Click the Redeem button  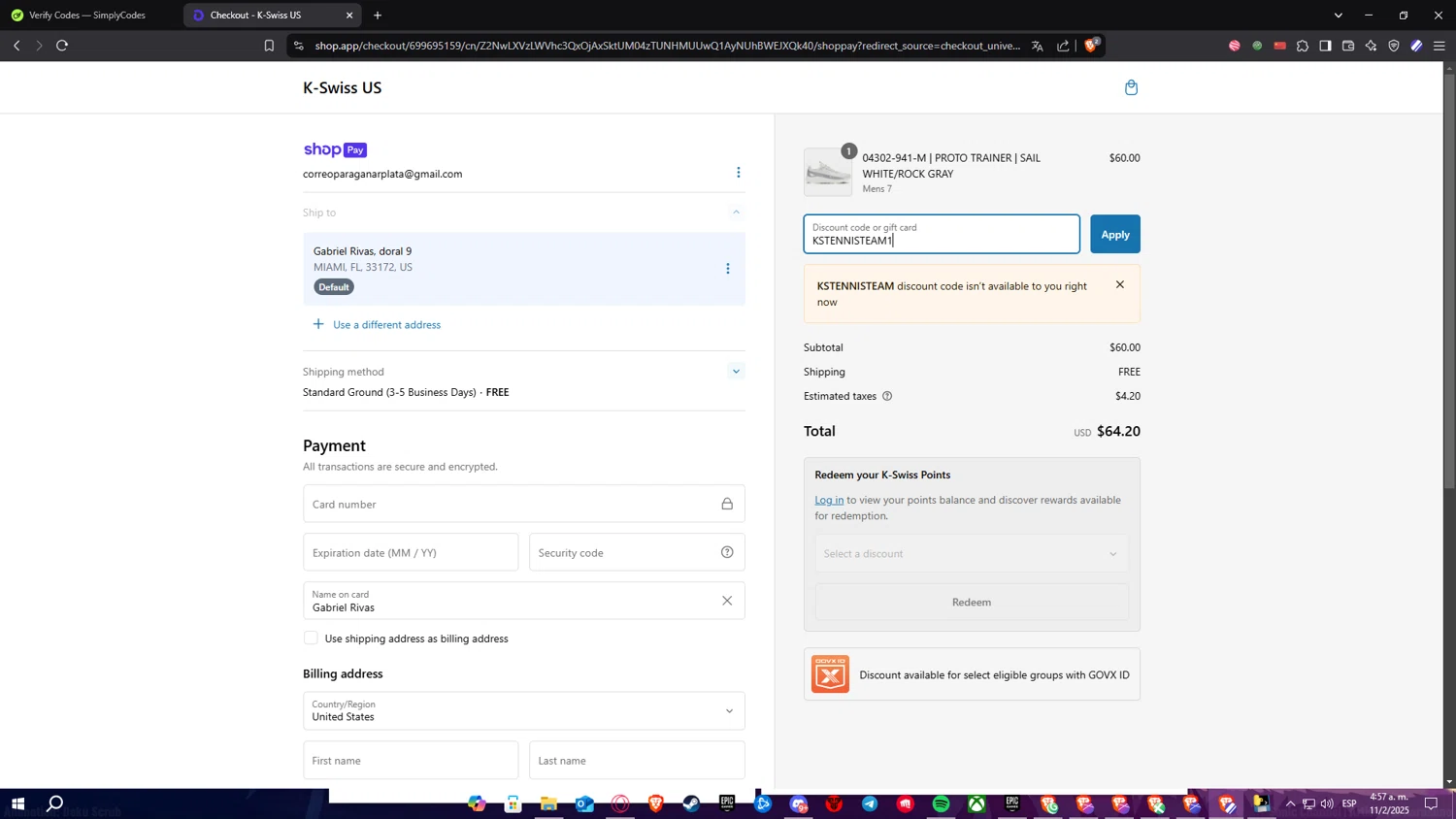pos(972,602)
